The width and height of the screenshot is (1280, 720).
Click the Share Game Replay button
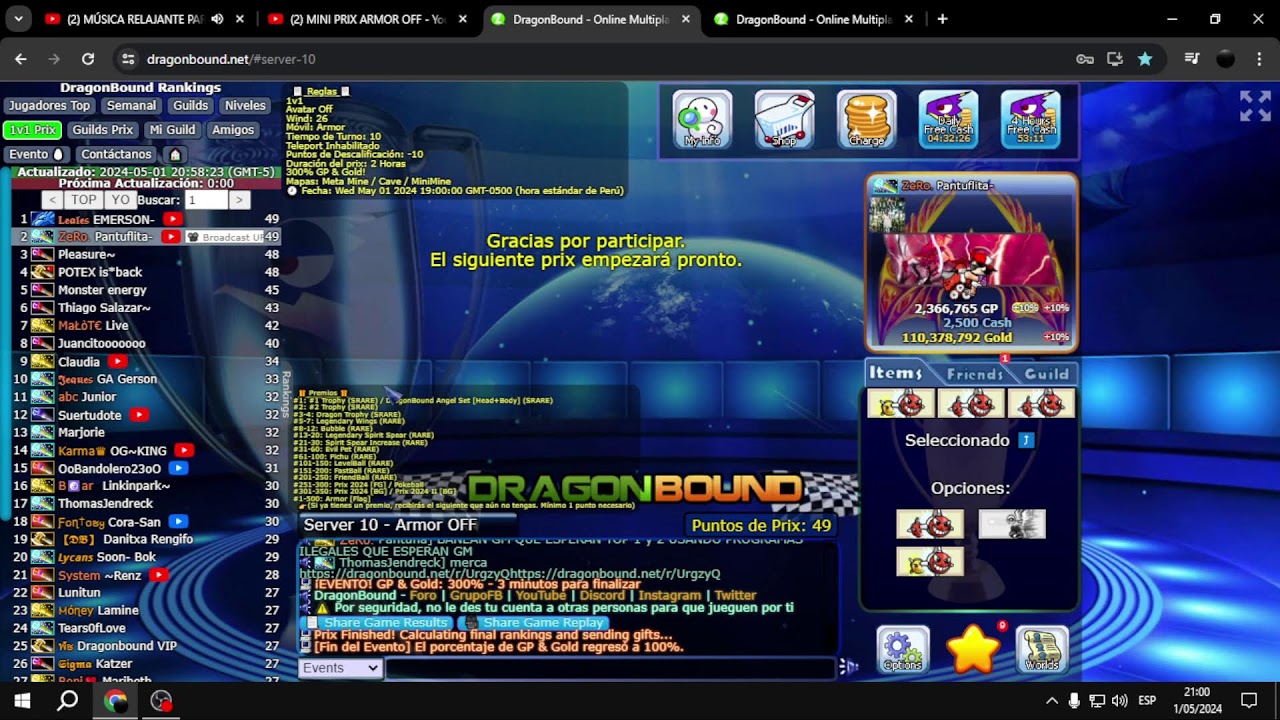click(534, 623)
